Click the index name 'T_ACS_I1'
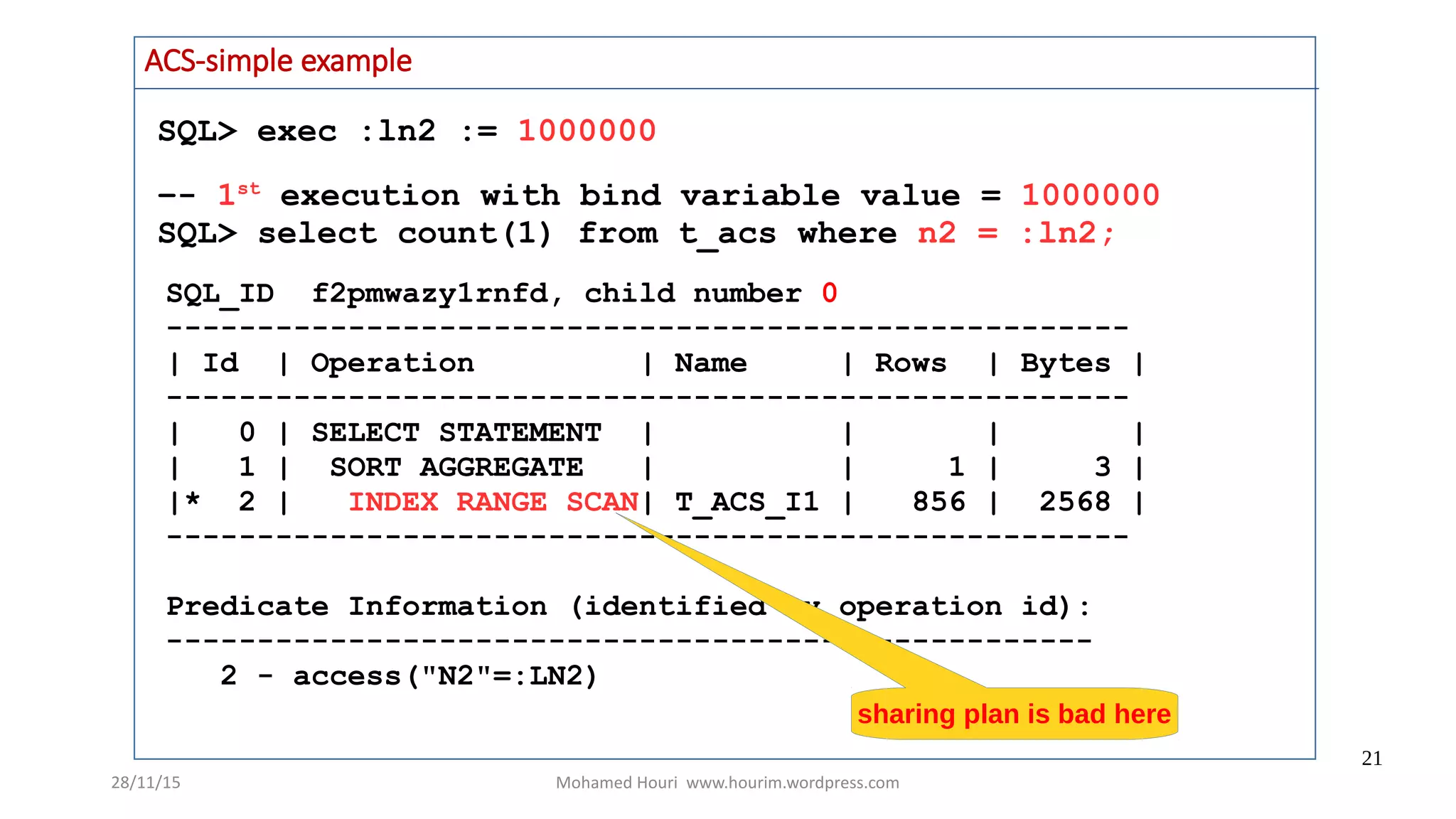Screen dimensions: 1456x819 click(746, 502)
